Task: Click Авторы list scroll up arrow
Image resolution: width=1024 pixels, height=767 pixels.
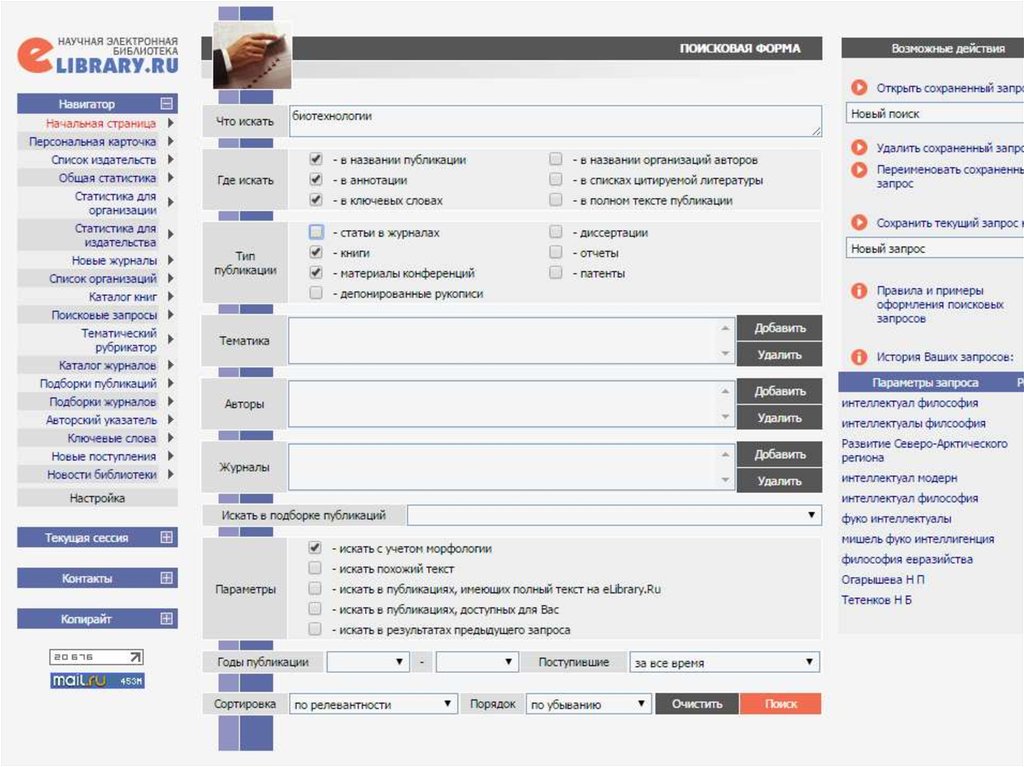Action: [x=725, y=391]
